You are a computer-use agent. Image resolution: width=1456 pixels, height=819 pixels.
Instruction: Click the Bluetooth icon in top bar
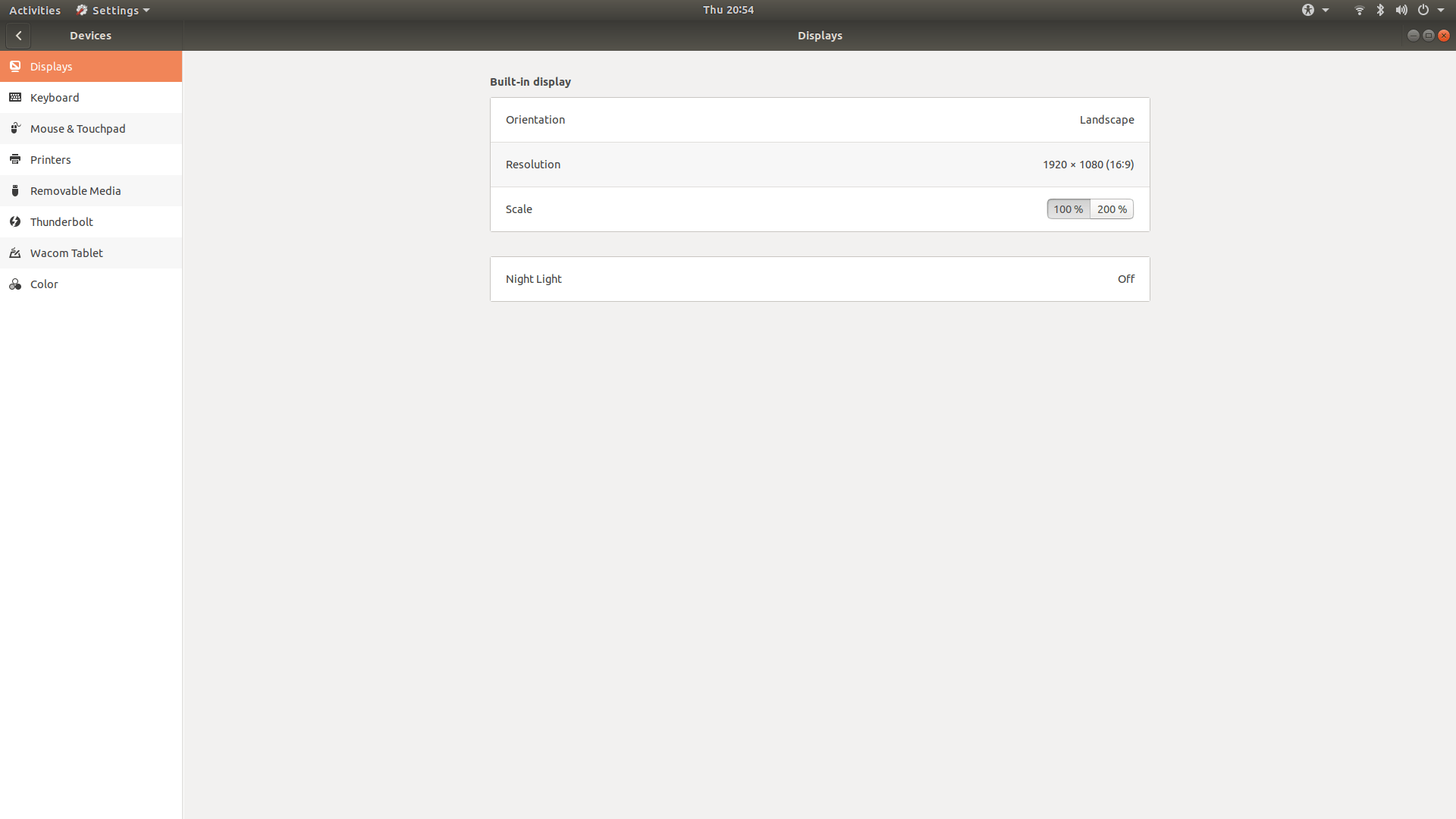click(1380, 10)
